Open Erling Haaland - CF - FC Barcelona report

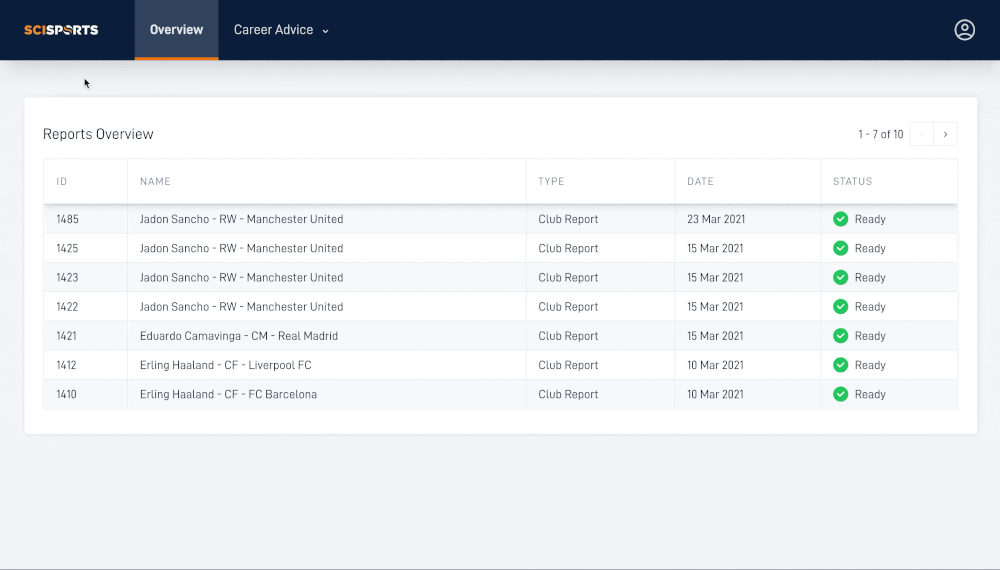coord(228,395)
